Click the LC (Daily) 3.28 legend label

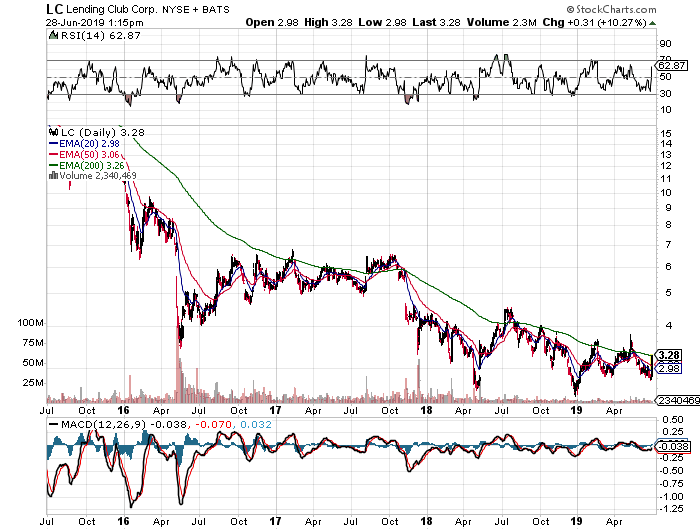[x=103, y=132]
